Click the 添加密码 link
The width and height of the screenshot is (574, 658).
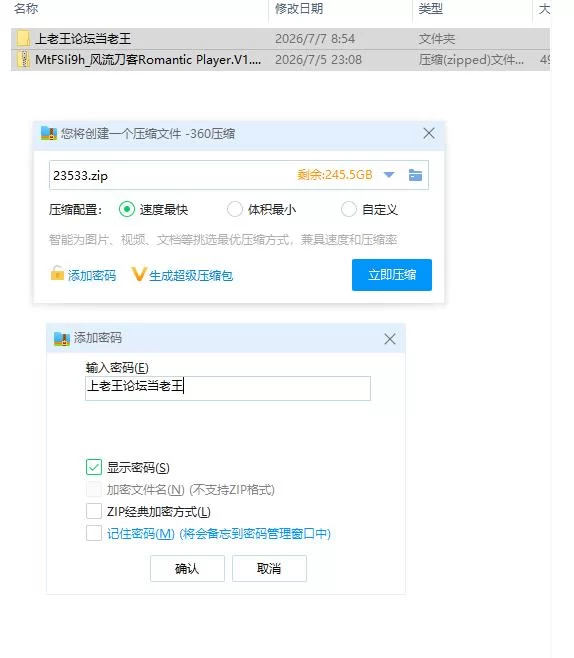[92, 276]
